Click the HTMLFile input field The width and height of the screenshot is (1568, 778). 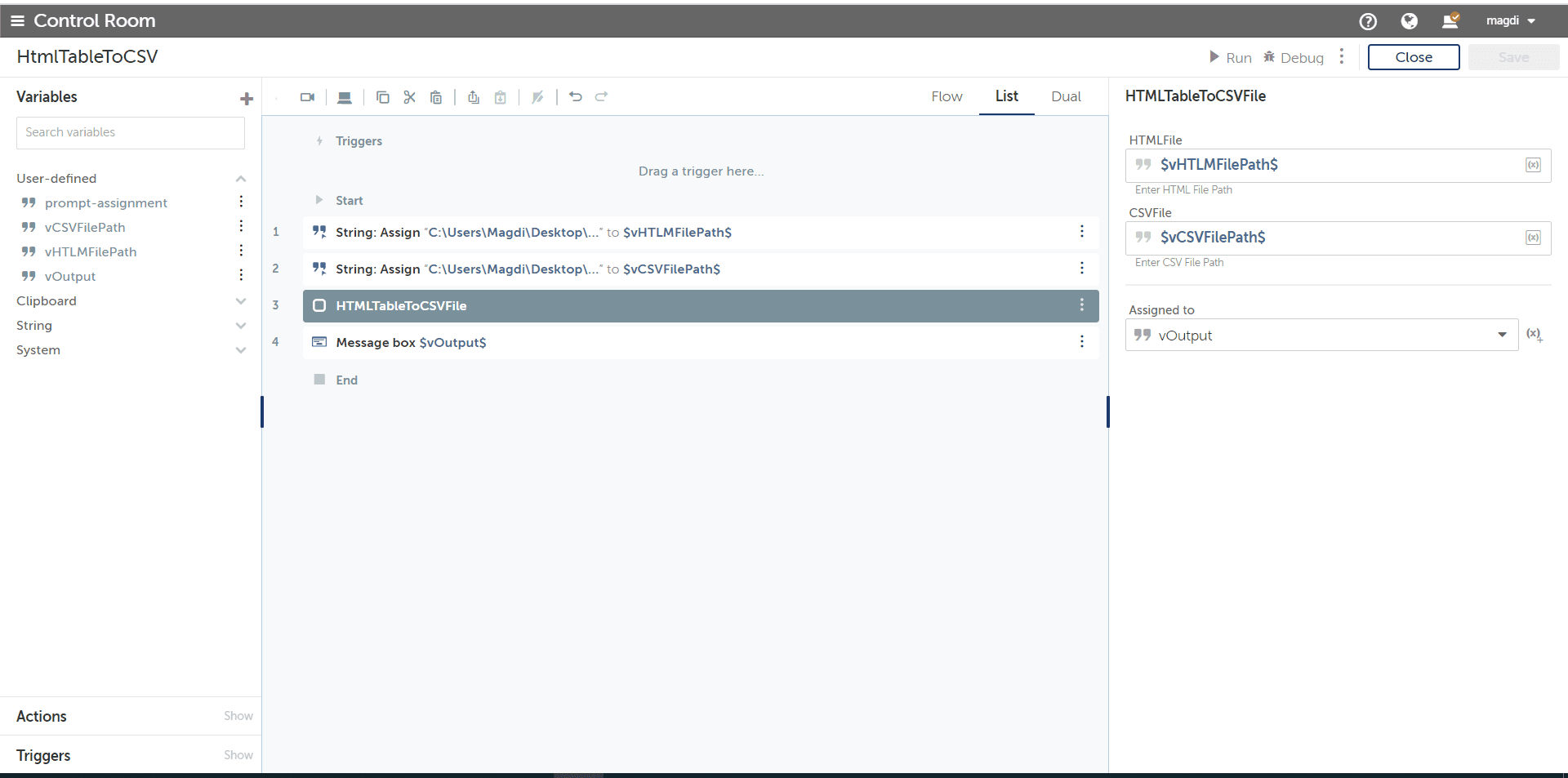[1338, 165]
